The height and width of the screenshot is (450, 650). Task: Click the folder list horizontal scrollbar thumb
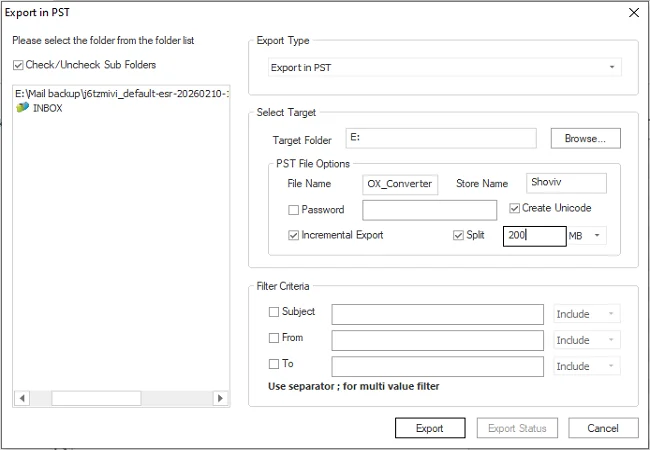96,399
